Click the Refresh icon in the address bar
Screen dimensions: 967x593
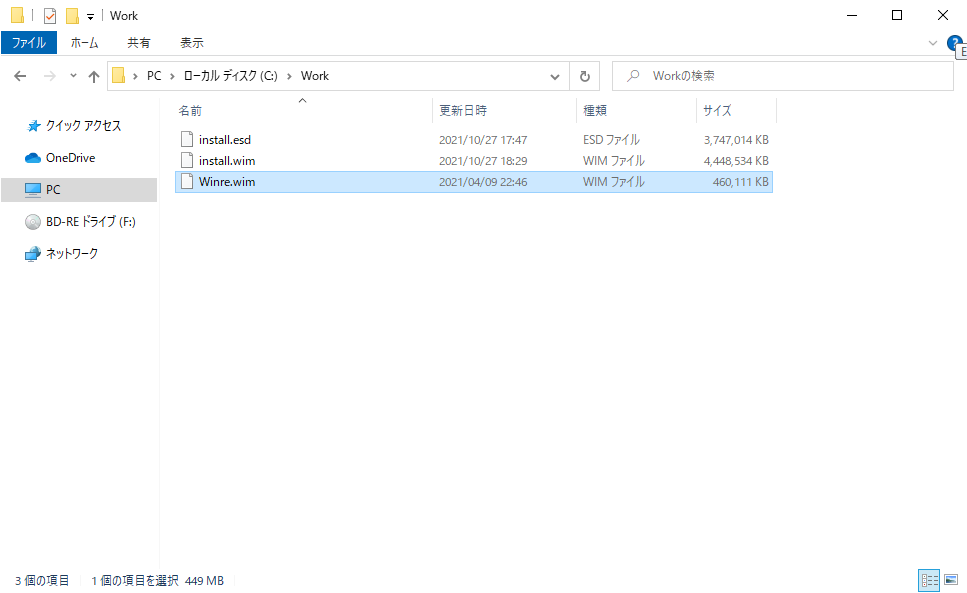pyautogui.click(x=585, y=75)
